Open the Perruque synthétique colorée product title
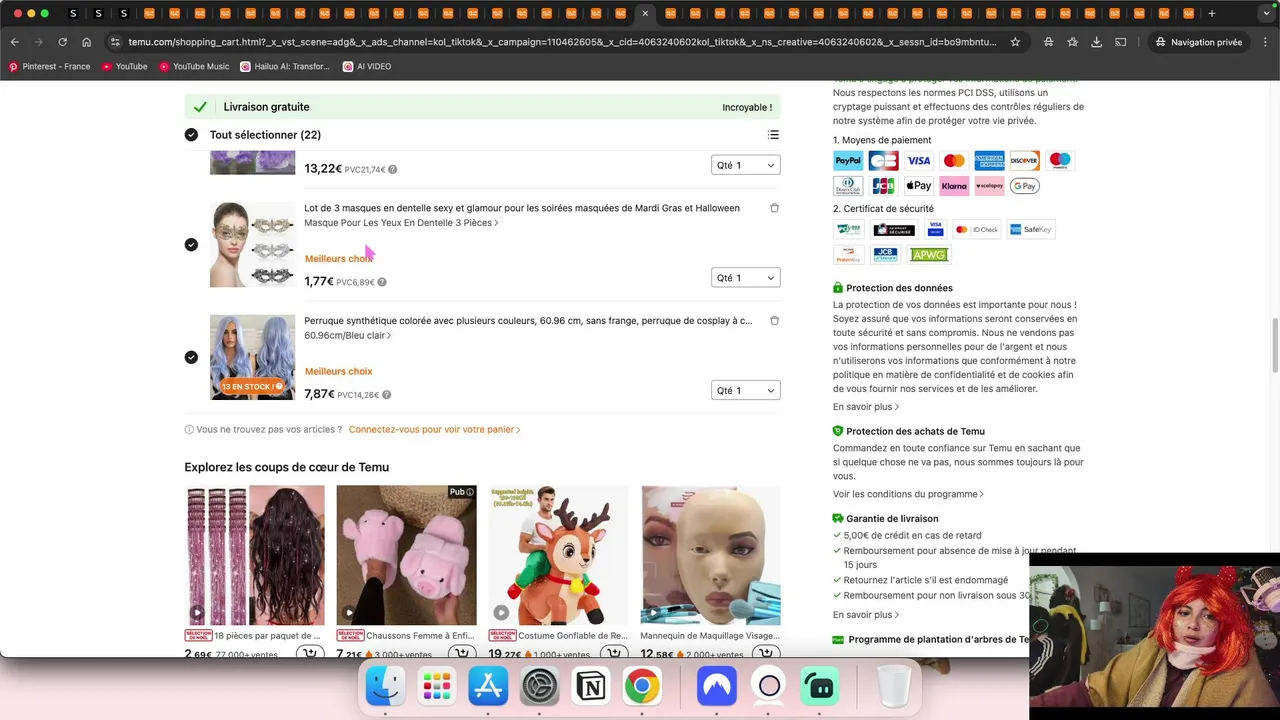Viewport: 1280px width, 720px height. click(528, 321)
